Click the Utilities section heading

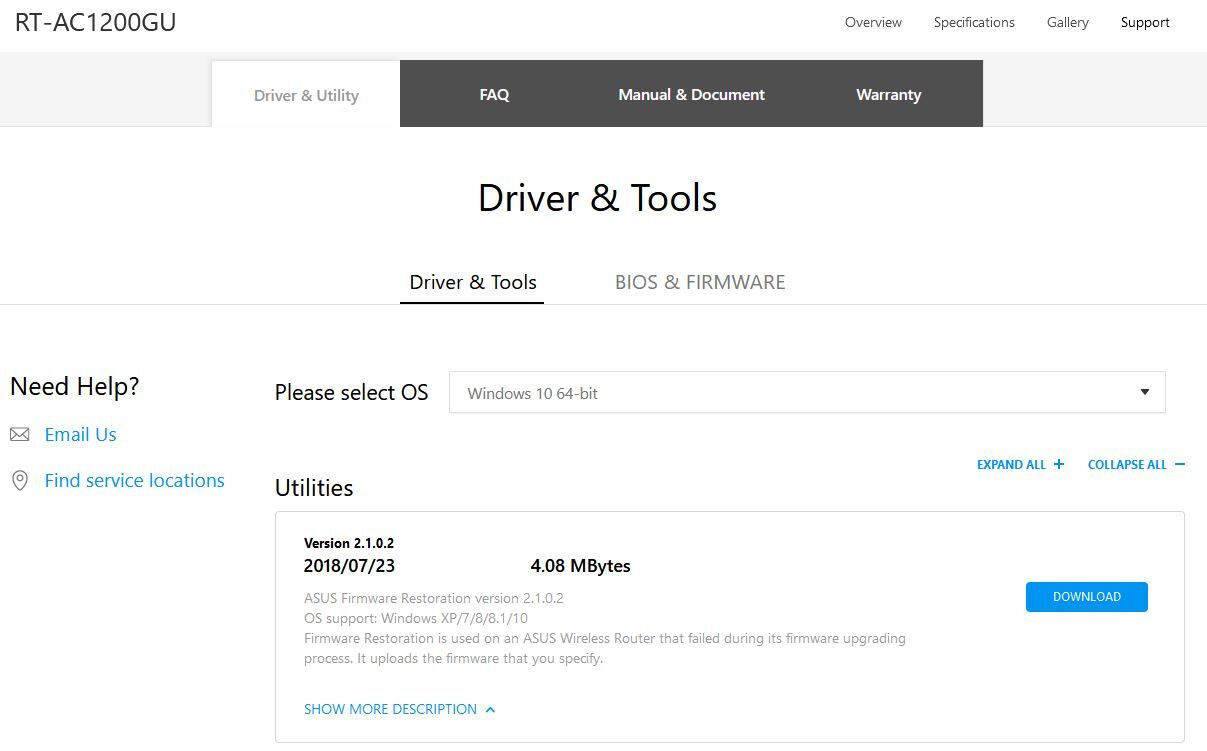314,488
